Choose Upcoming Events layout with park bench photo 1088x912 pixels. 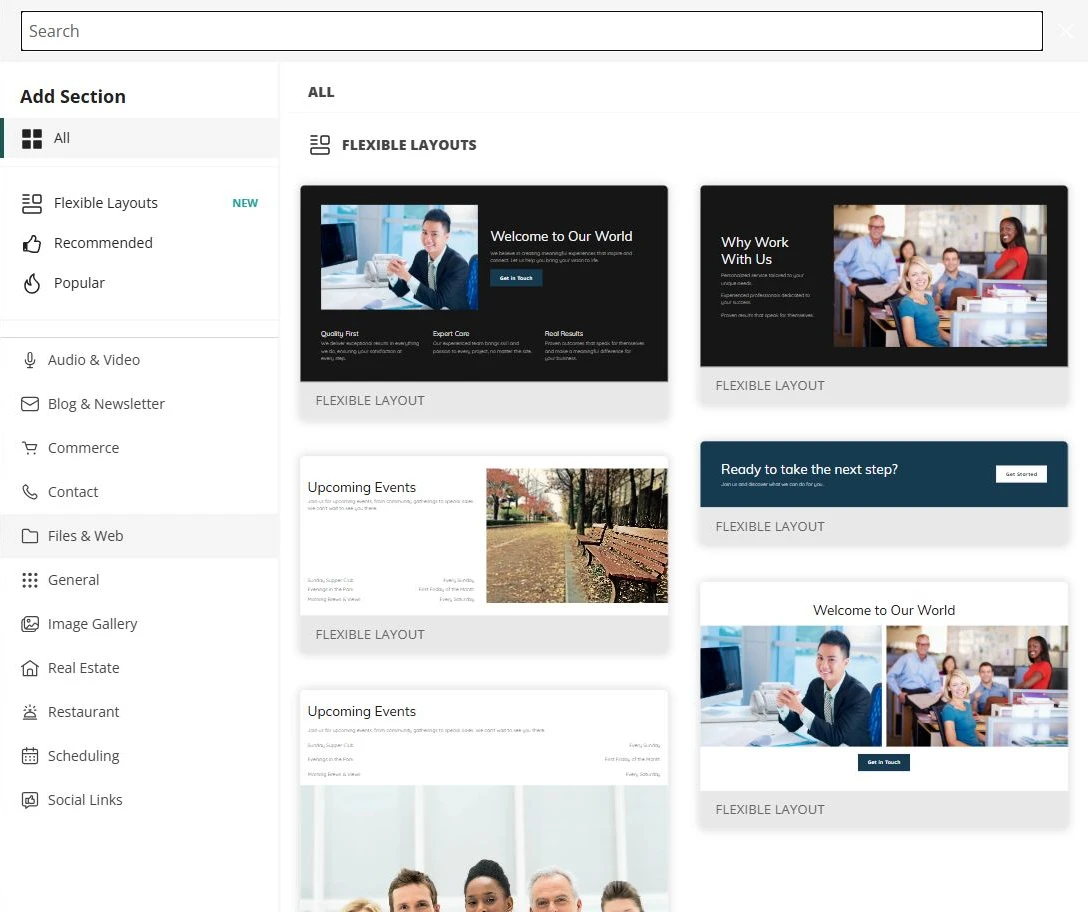[x=484, y=553]
